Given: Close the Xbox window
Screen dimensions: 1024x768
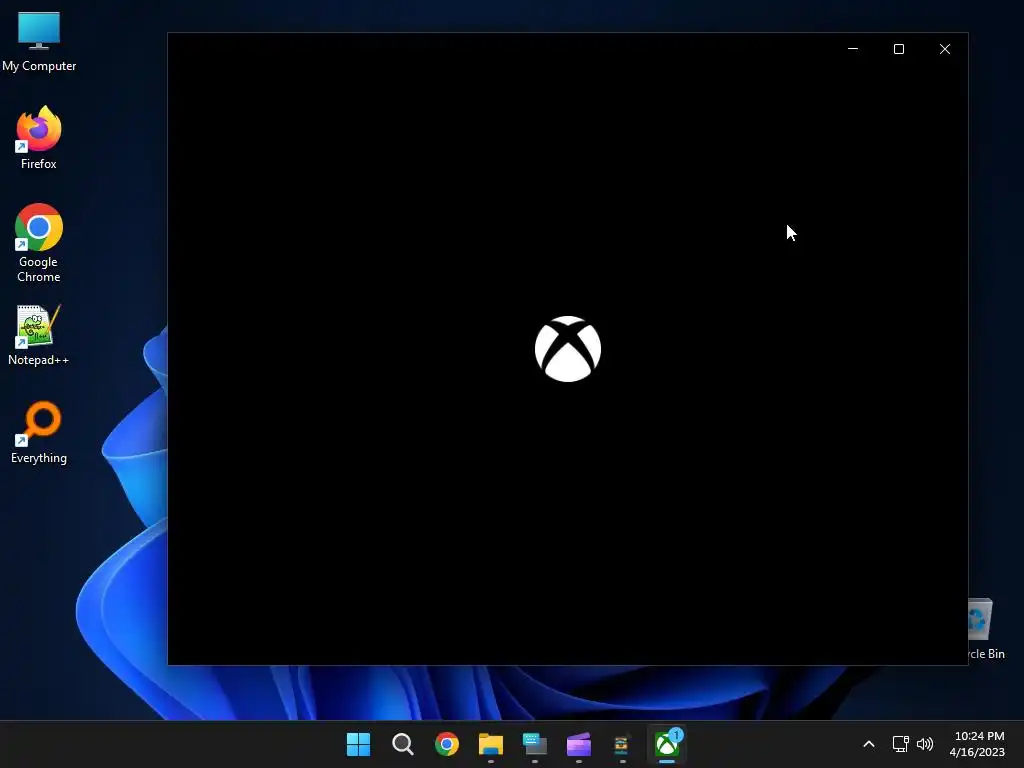Looking at the screenshot, I should pos(944,49).
